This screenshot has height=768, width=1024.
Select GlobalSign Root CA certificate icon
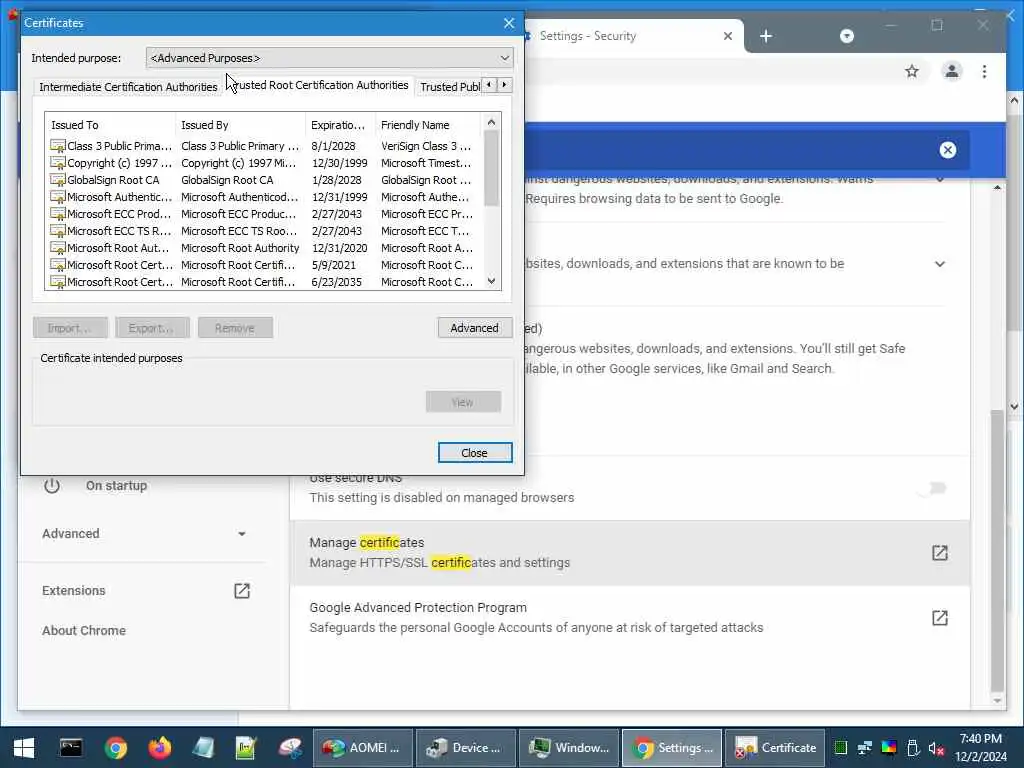[57, 180]
